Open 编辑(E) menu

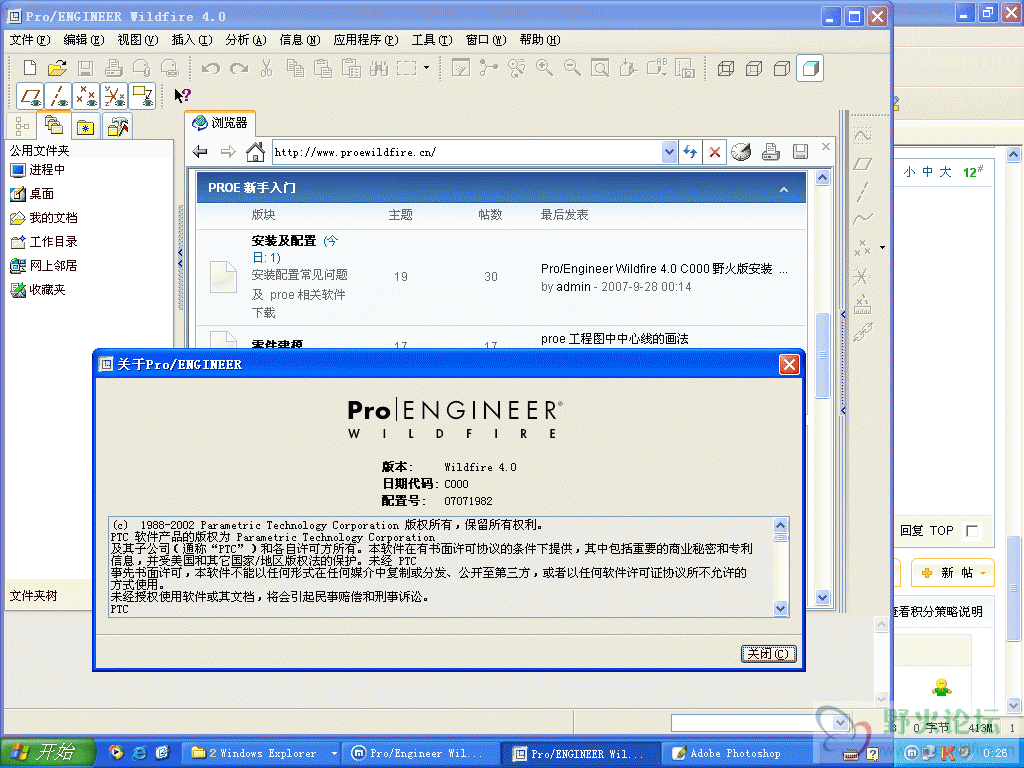(x=84, y=40)
